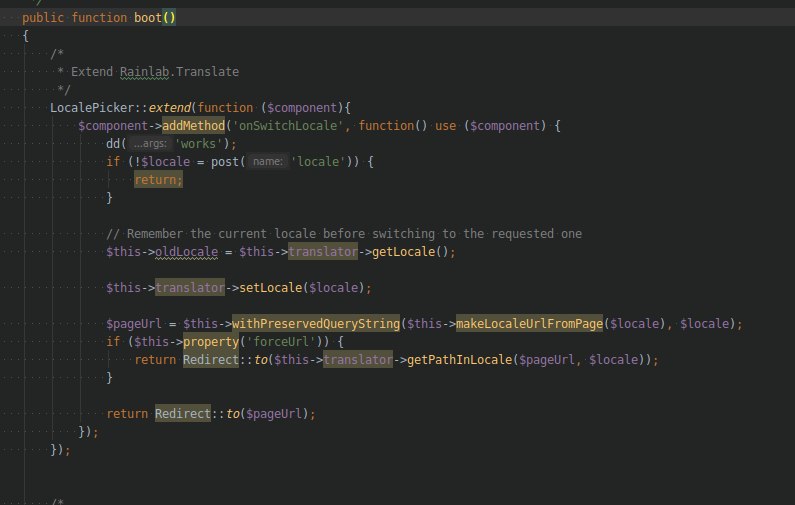Image resolution: width=795 pixels, height=505 pixels.
Task: Click the 'forceUrl' string
Action: click(x=280, y=342)
